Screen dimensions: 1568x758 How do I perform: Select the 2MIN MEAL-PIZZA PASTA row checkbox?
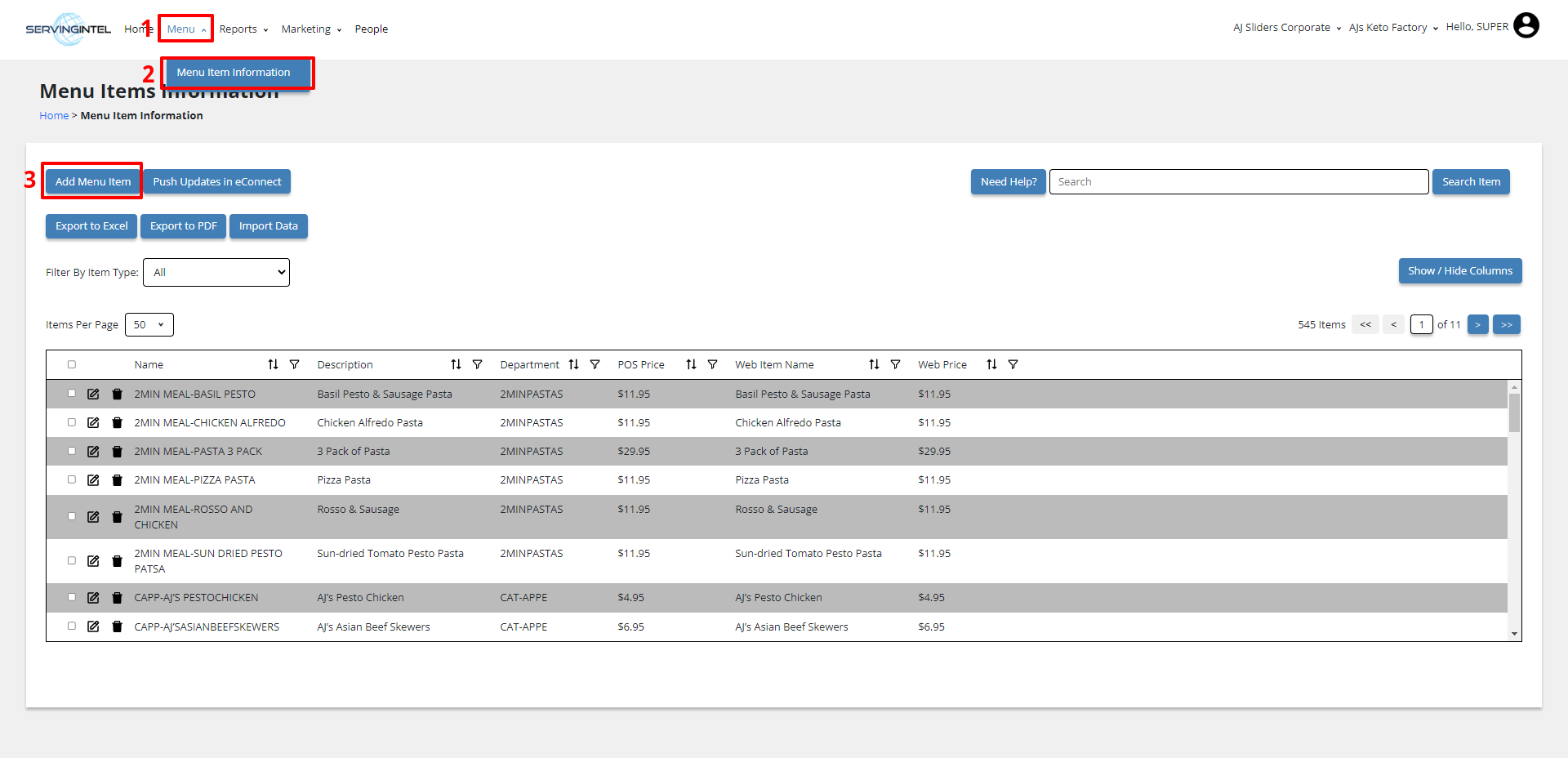point(72,479)
